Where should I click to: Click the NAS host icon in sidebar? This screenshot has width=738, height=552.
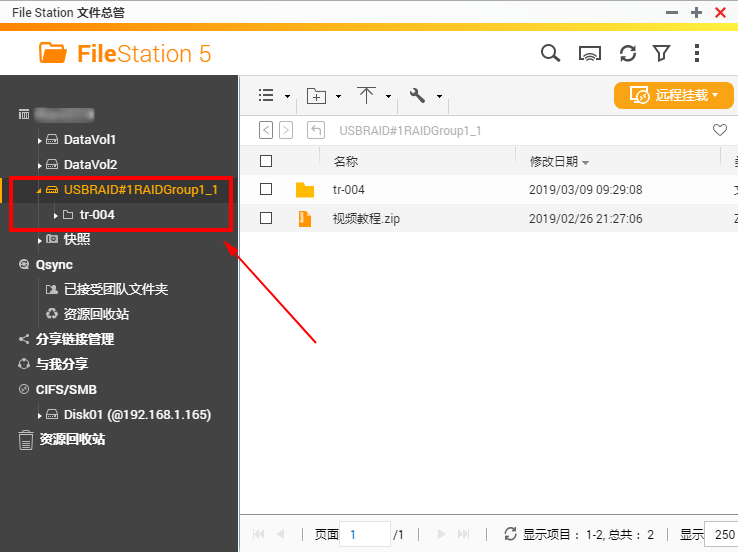point(24,114)
